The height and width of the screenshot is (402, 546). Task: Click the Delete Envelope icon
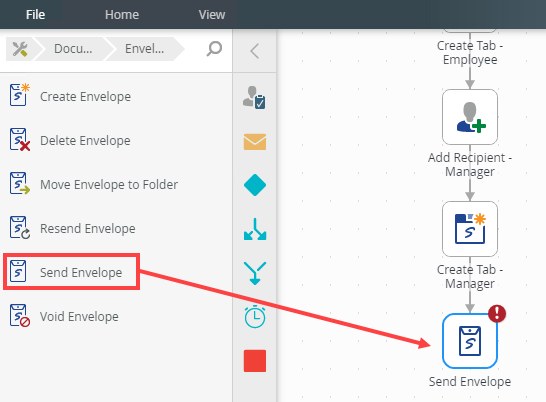pos(20,139)
